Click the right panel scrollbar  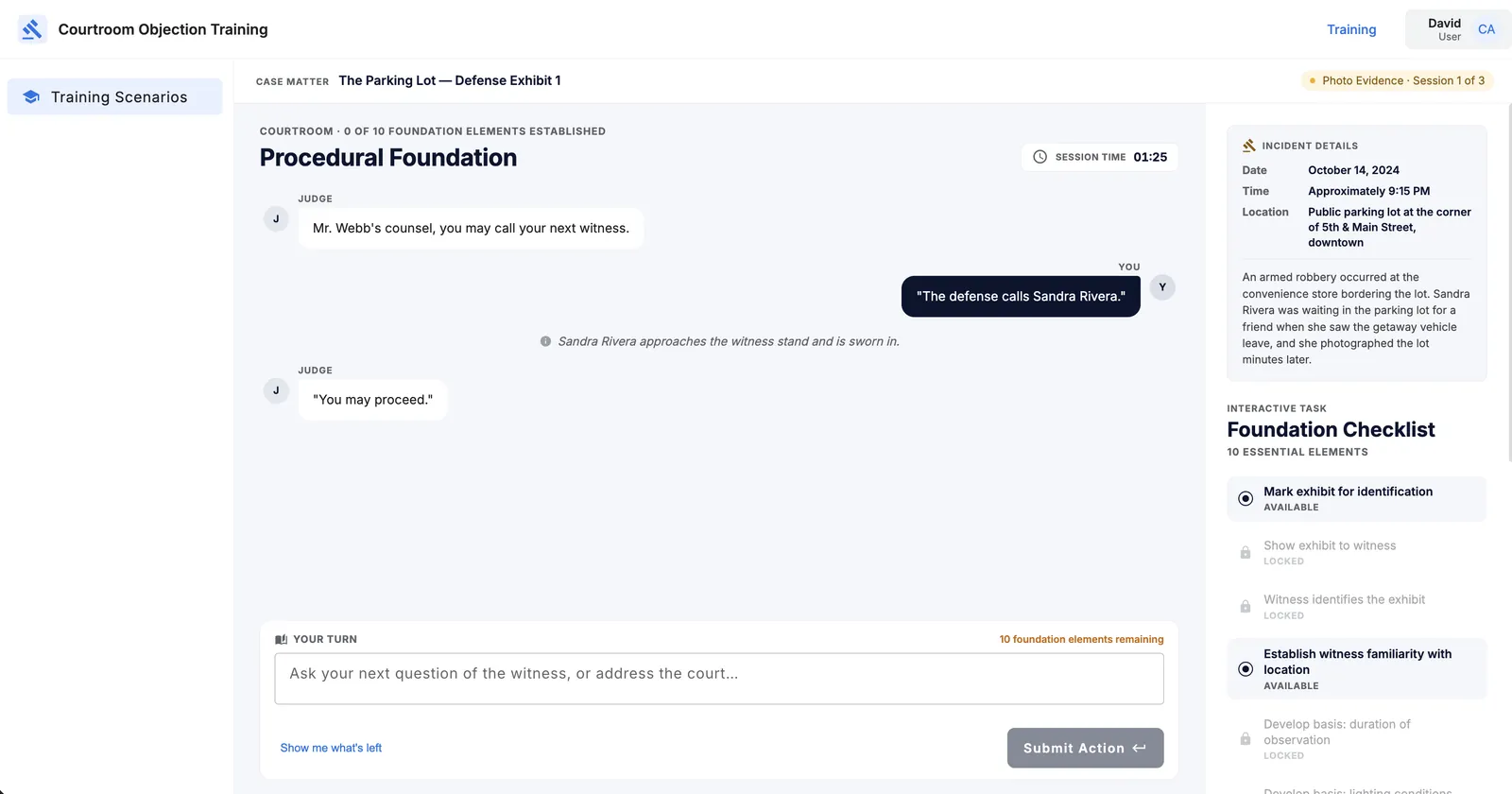click(x=1508, y=284)
